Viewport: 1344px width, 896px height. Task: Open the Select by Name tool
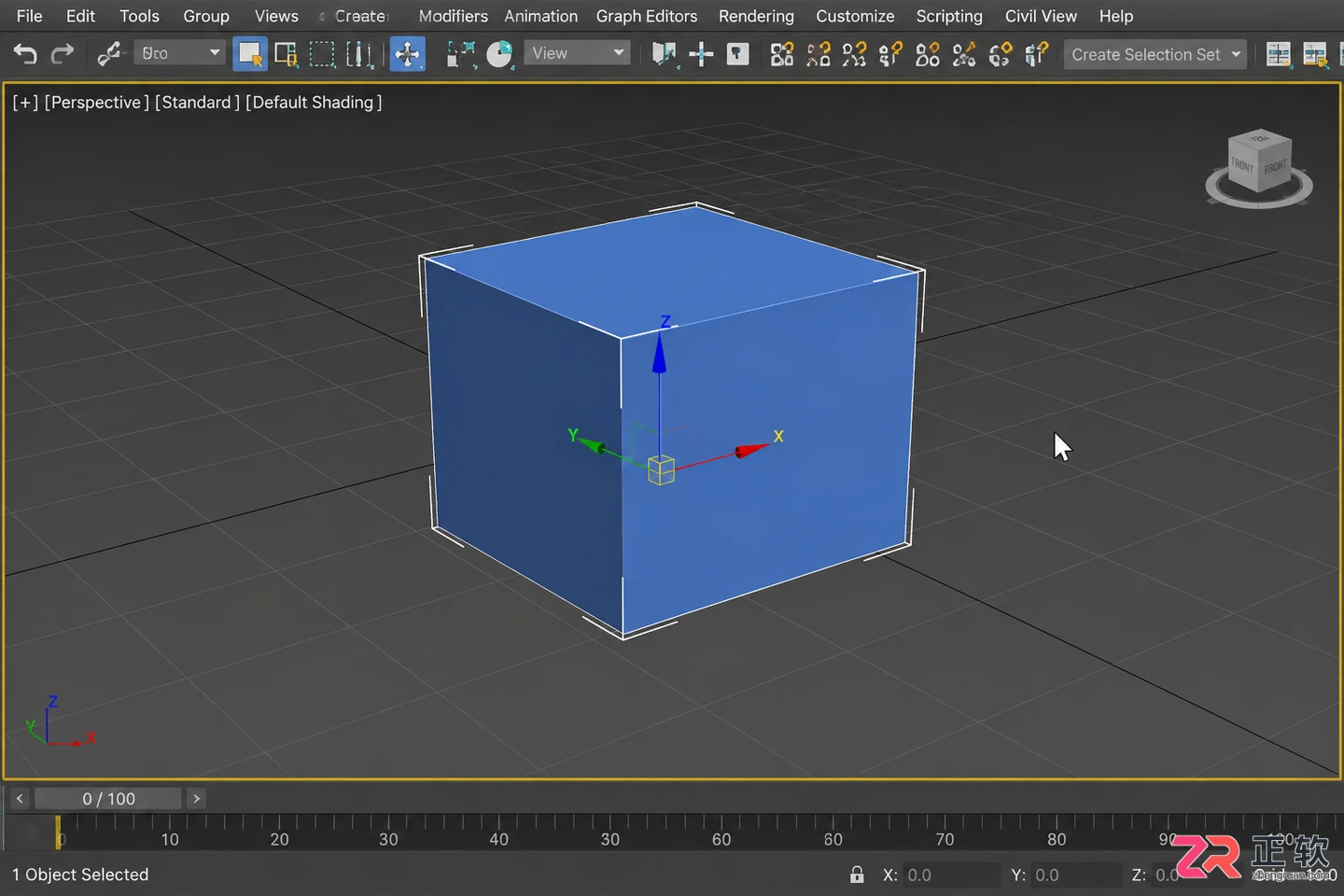[x=286, y=54]
